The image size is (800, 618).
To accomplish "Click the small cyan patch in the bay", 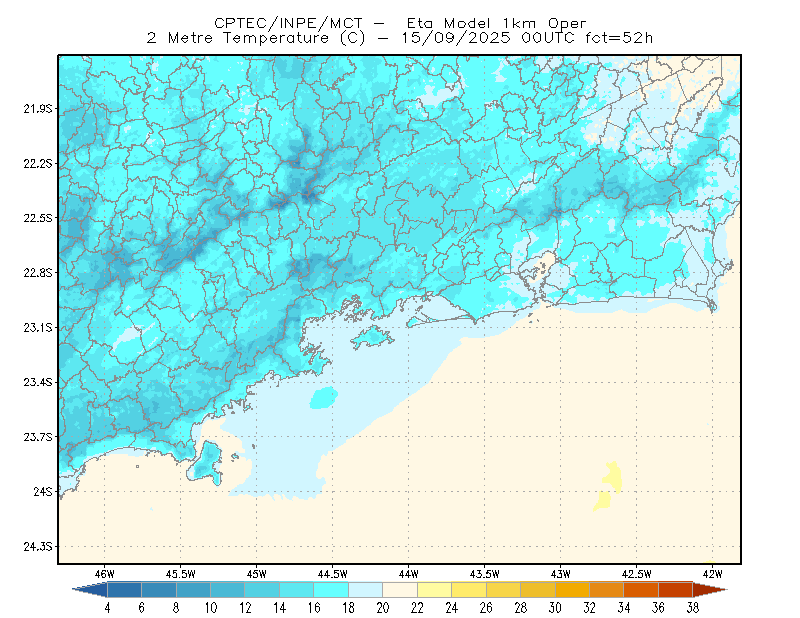I will coord(324,398).
